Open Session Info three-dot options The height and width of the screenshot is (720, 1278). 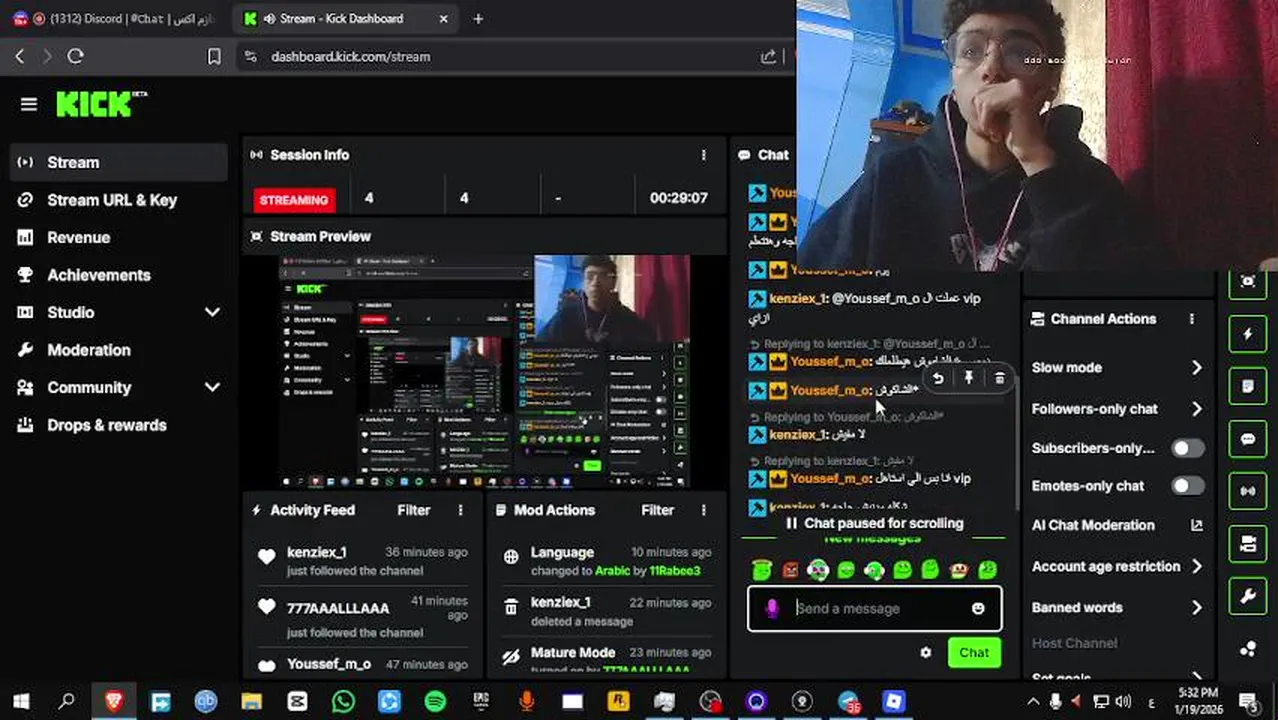tap(703, 155)
